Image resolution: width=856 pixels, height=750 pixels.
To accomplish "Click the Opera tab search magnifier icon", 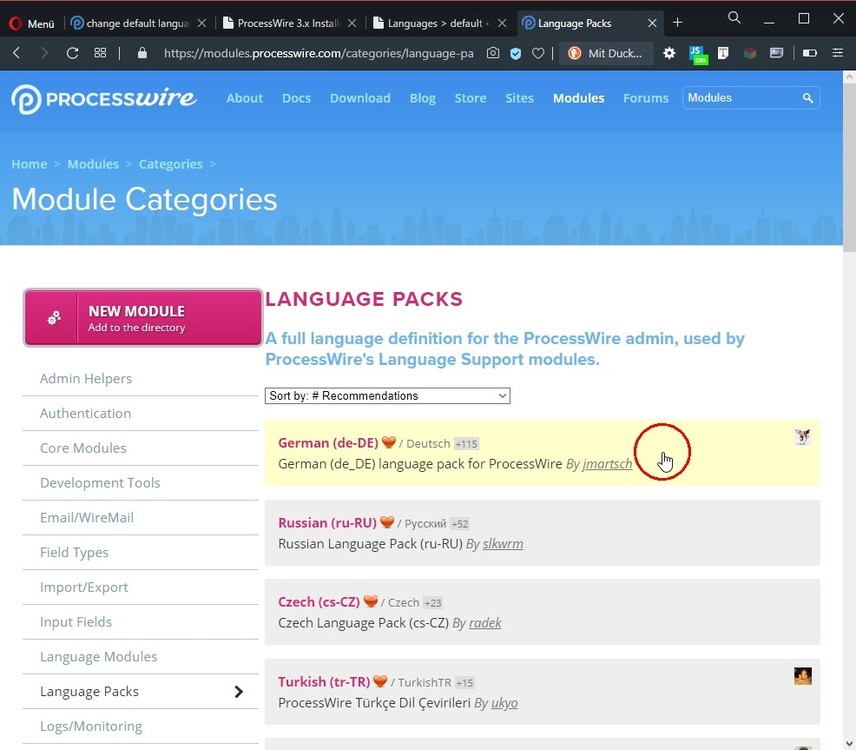I will 734,18.
